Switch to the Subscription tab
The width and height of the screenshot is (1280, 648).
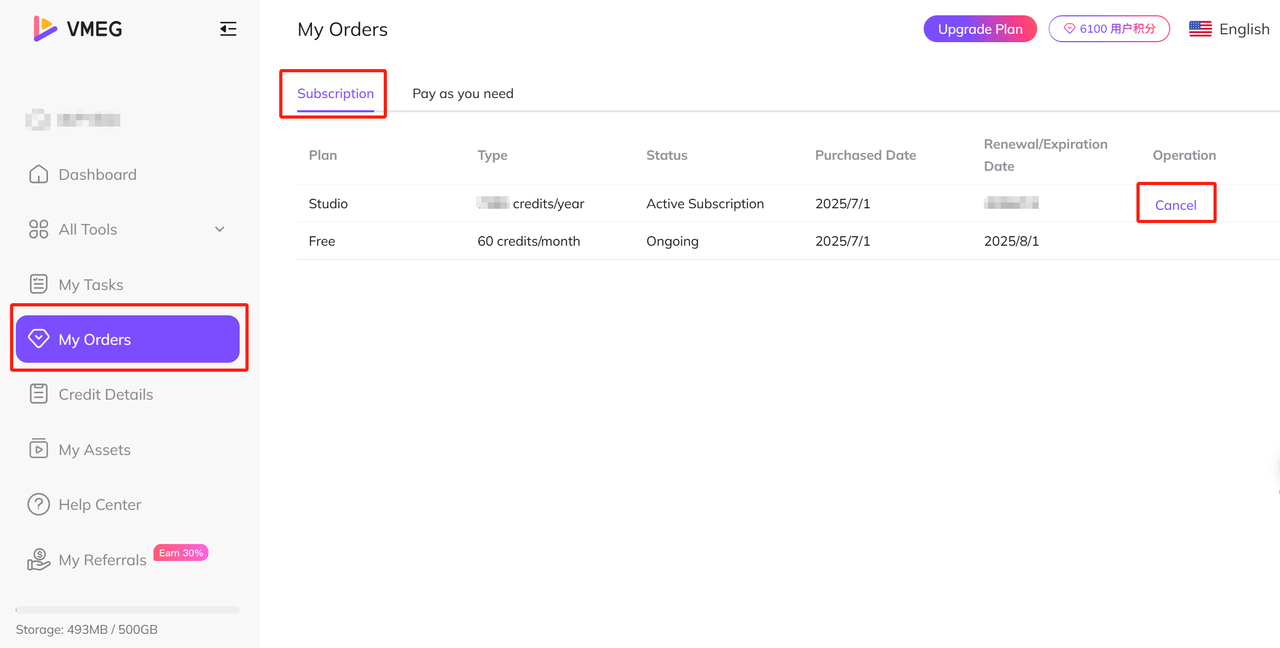coord(335,93)
